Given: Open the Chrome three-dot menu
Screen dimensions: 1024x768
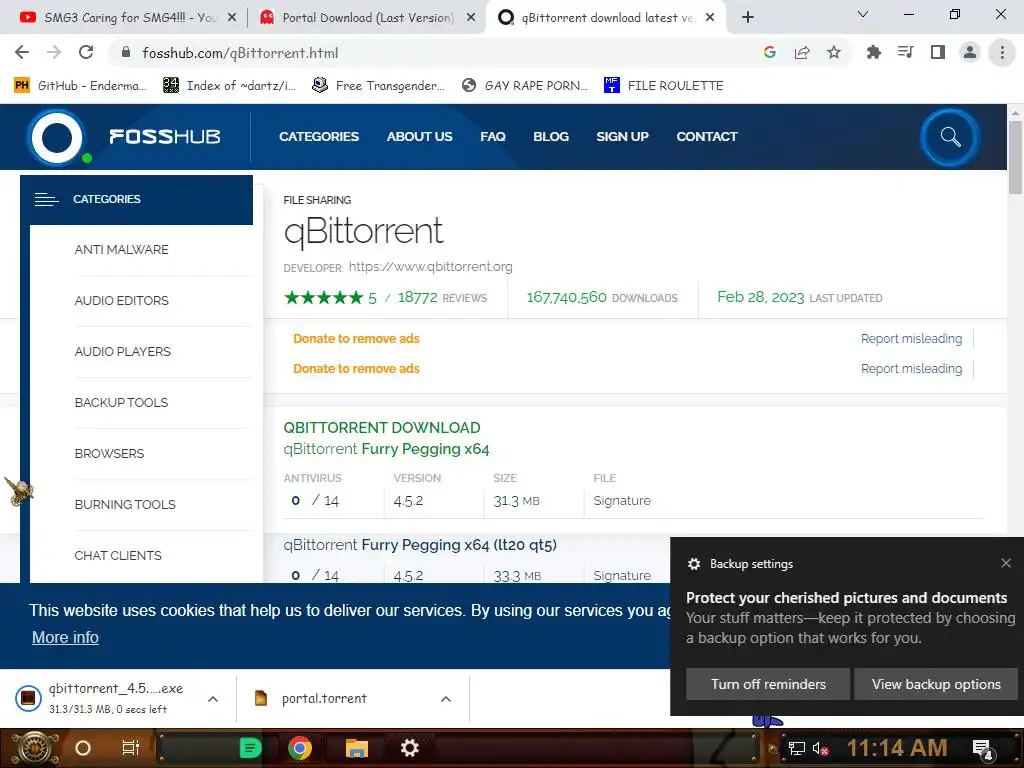Looking at the screenshot, I should [1002, 53].
